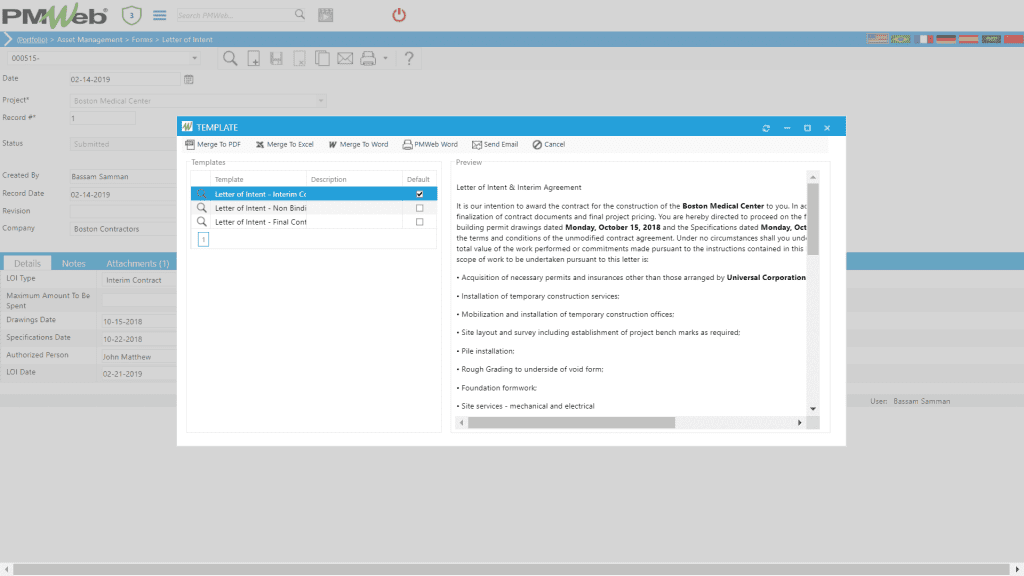Open the record selector dropdown 000515-

click(x=194, y=58)
